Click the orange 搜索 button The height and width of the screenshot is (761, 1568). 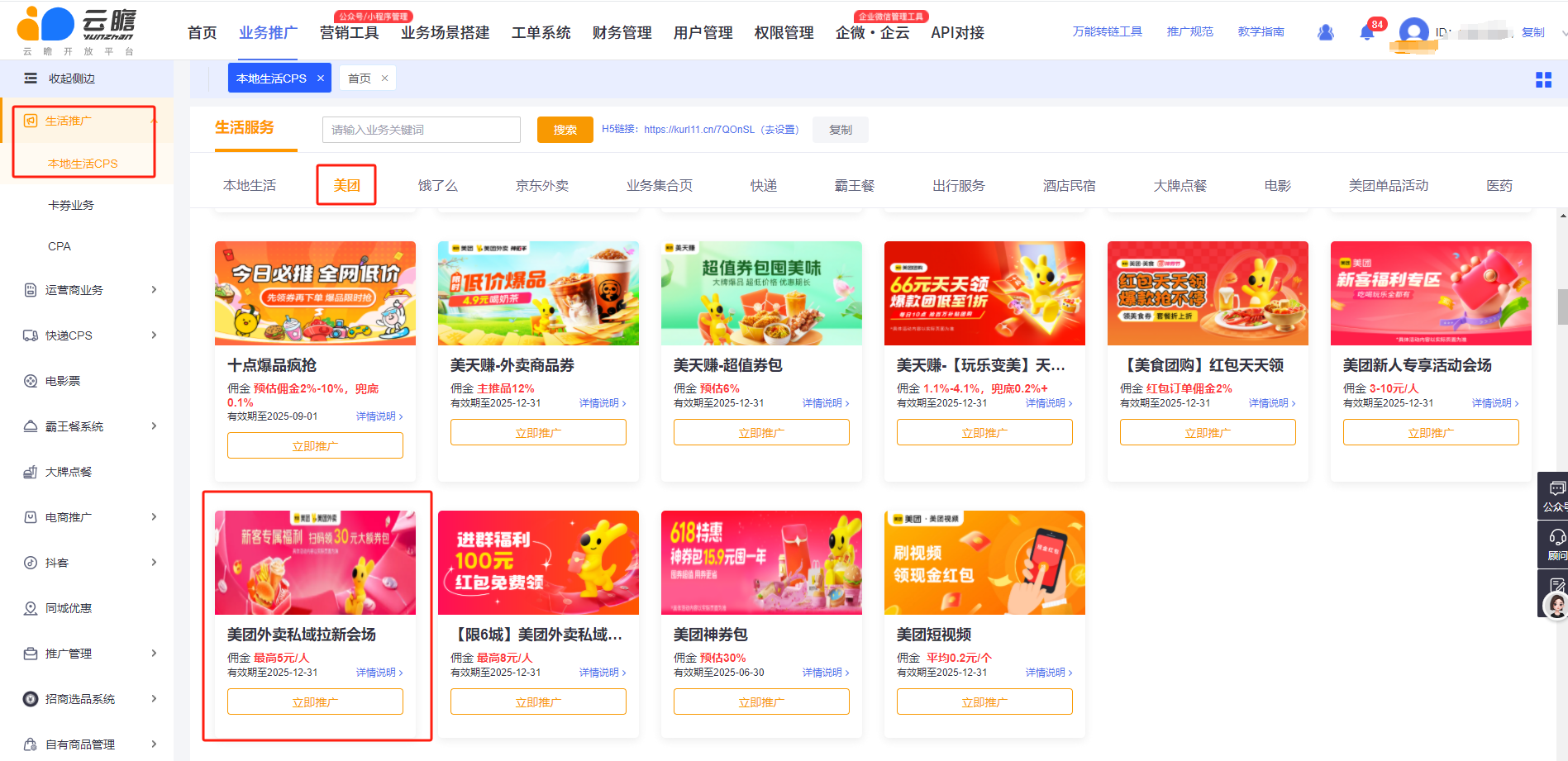click(565, 130)
